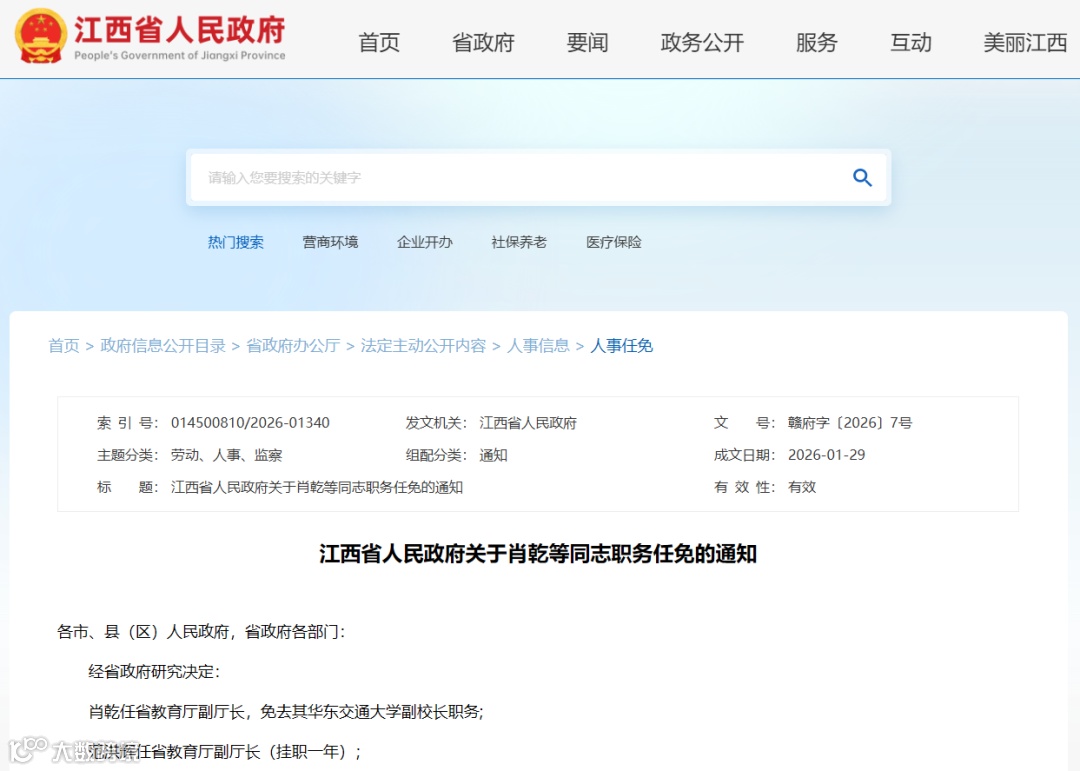Select the 社保养老 hot search term
Image resolution: width=1080 pixels, height=771 pixels.
click(519, 242)
